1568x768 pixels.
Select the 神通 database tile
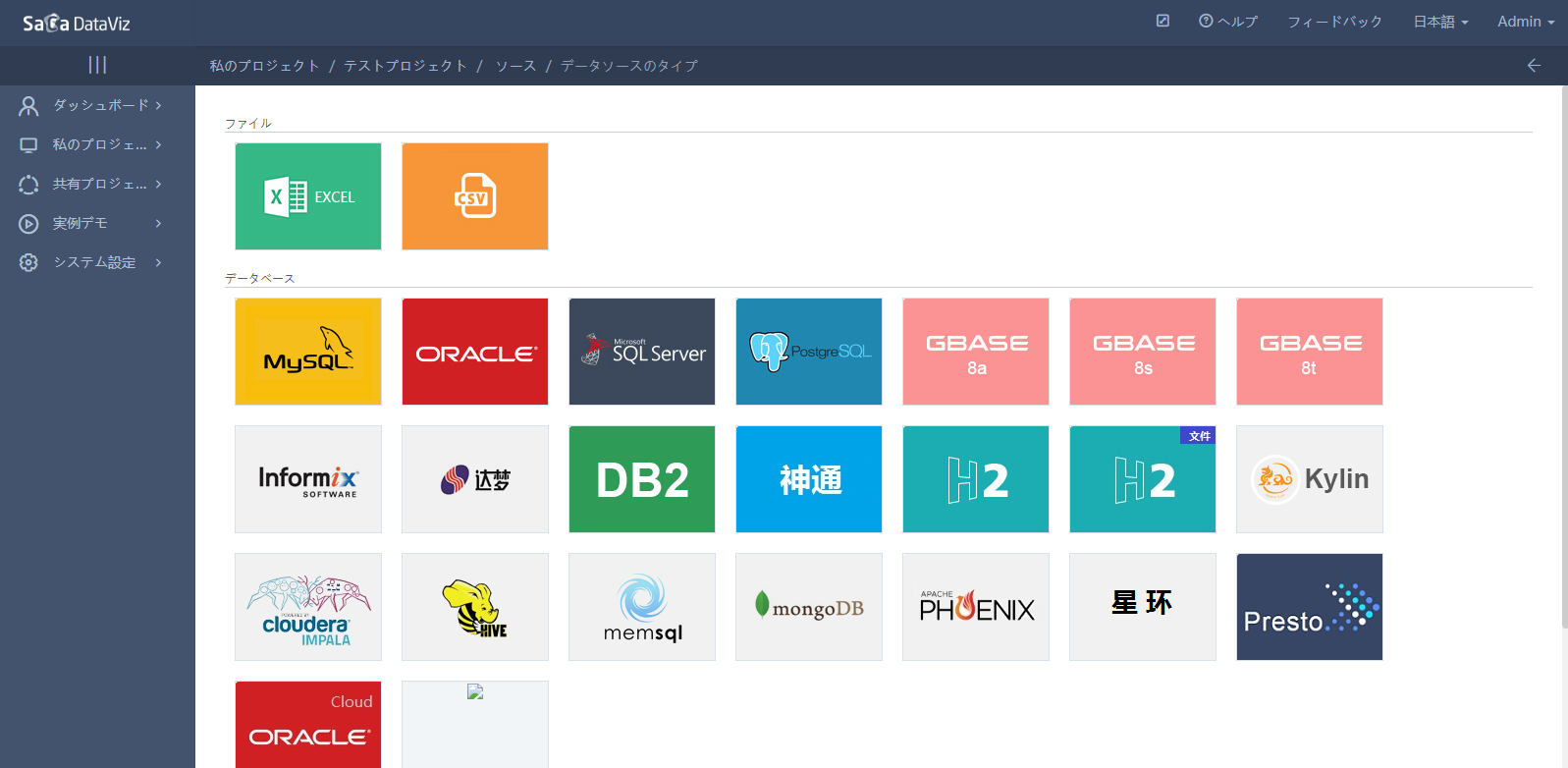pos(809,479)
